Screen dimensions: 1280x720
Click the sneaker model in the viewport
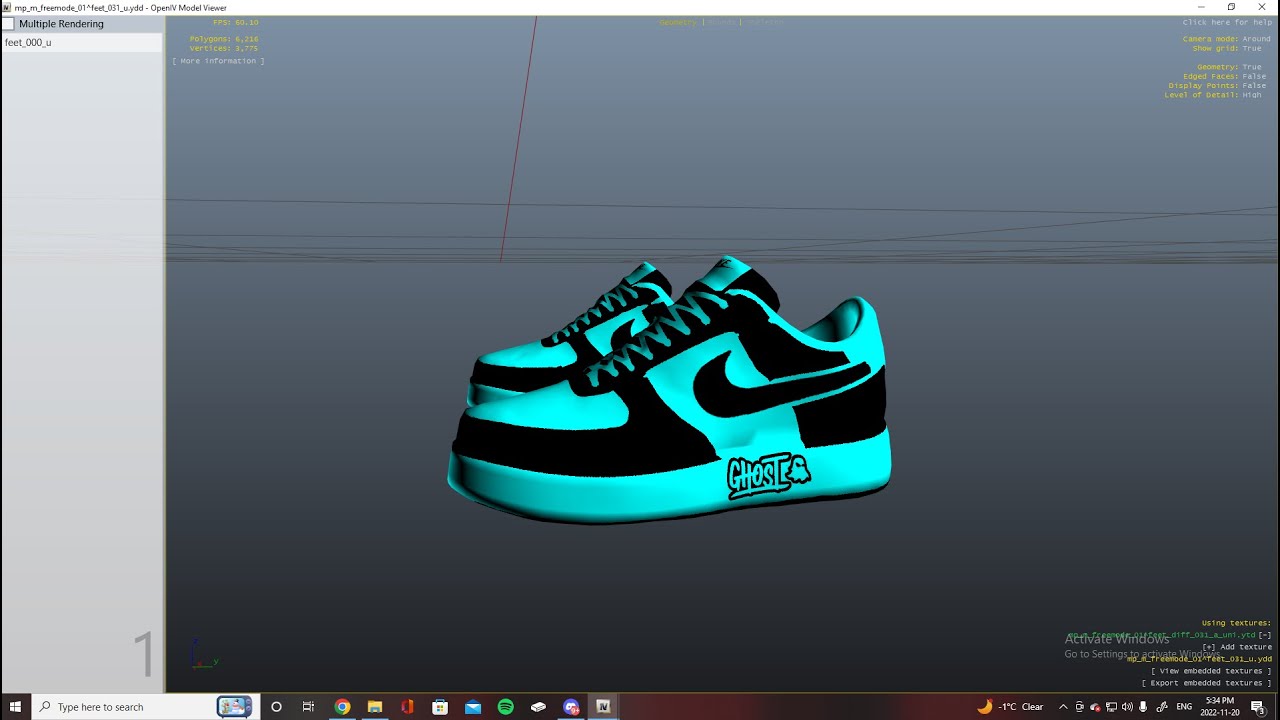(668, 392)
